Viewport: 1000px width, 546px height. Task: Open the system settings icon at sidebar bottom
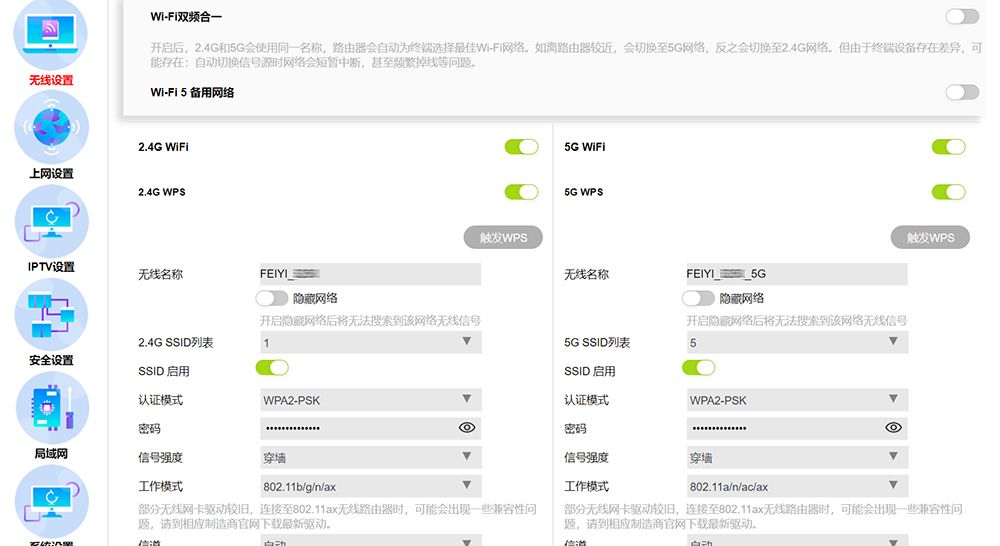[52, 501]
